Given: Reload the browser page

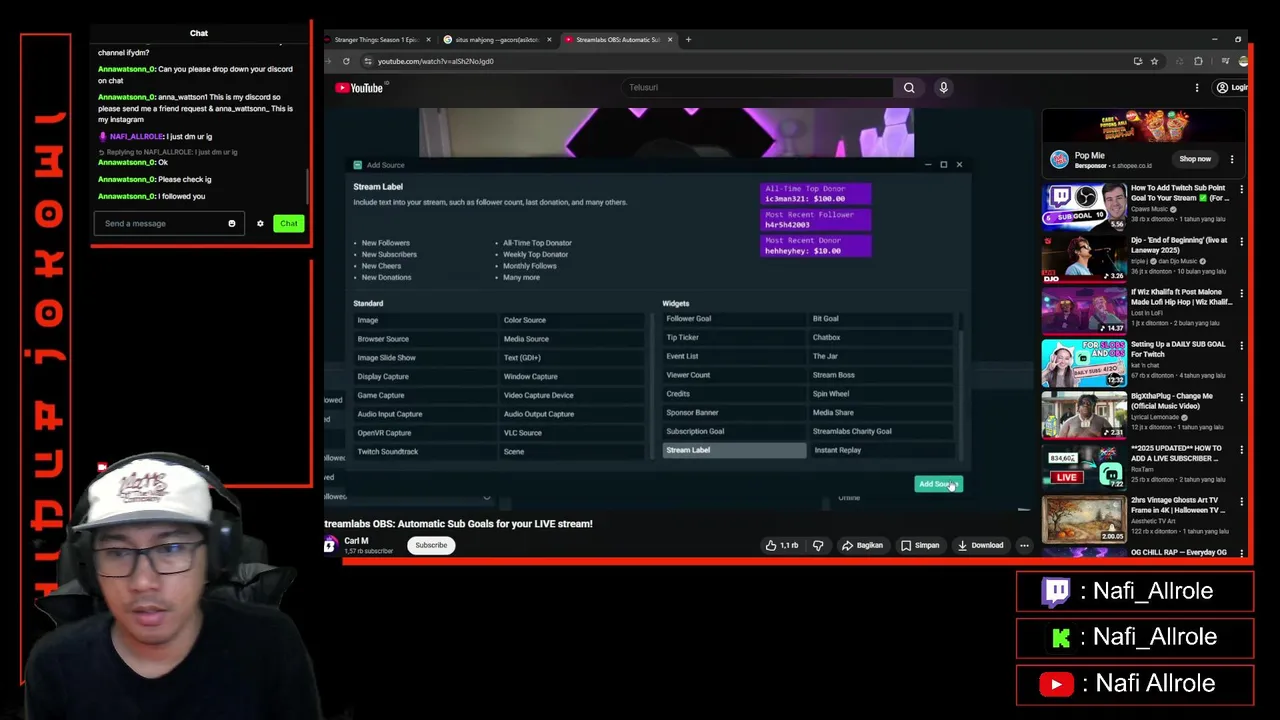Looking at the screenshot, I should (346, 61).
